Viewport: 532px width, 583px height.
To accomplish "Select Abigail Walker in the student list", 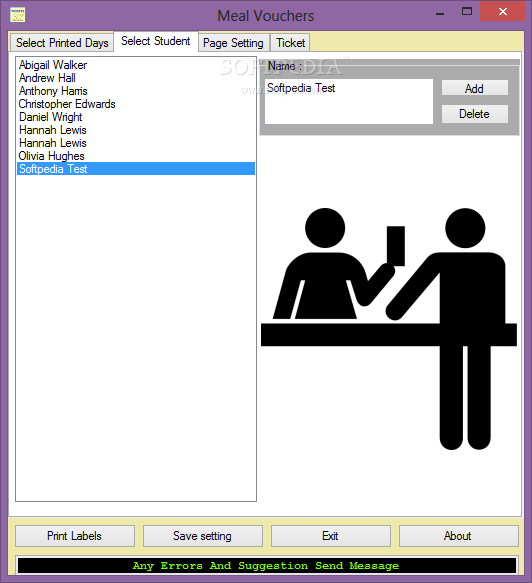I will [x=136, y=65].
